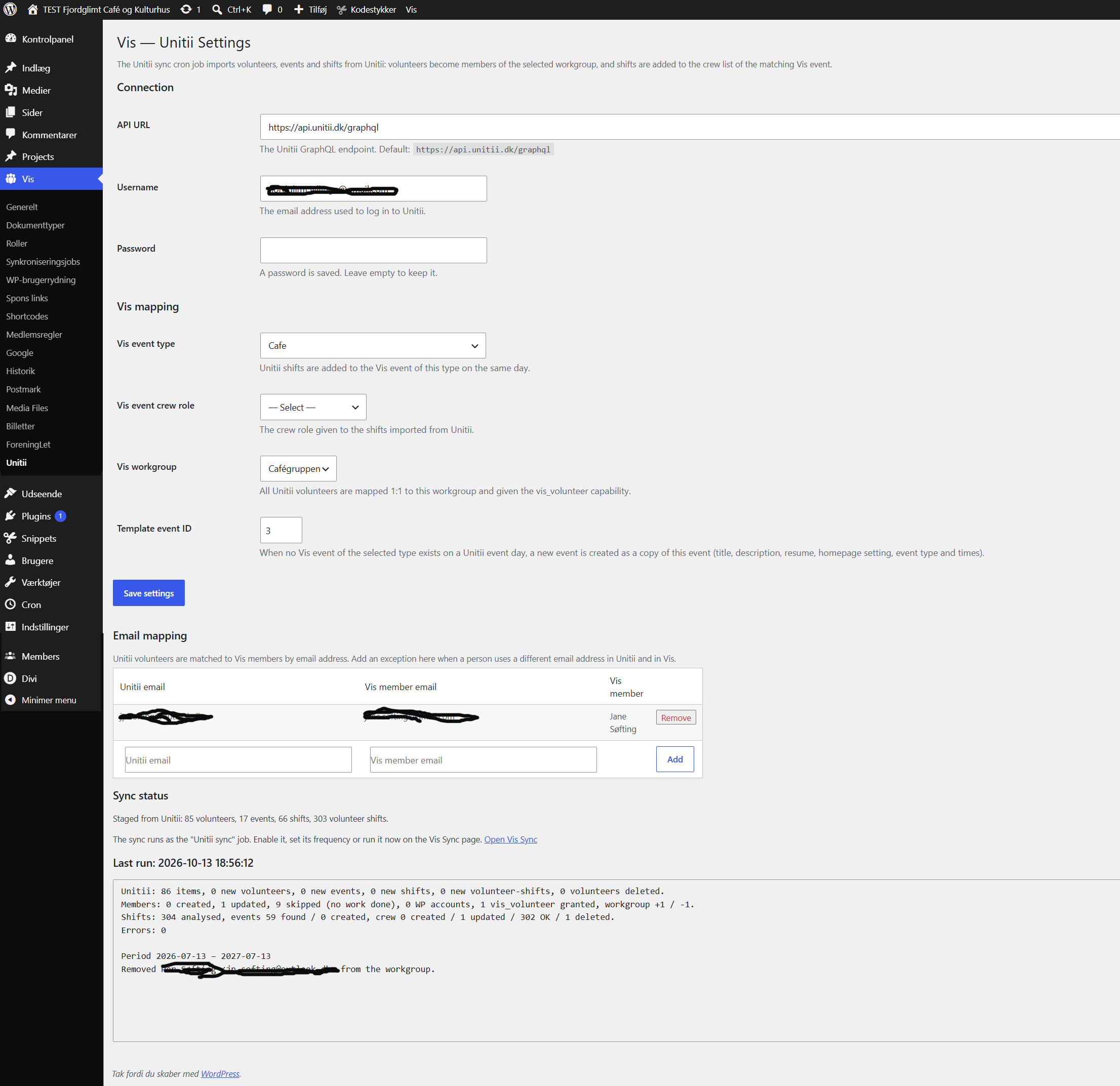Click the new Vis member email input
The width and height of the screenshot is (1120, 1086).
point(484,760)
